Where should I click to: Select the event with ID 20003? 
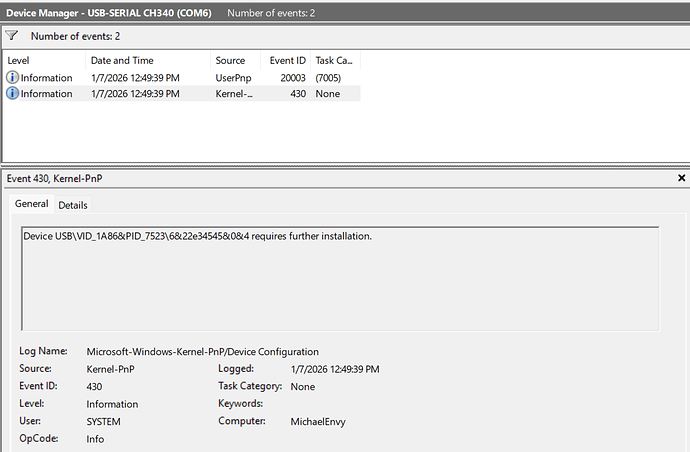pyautogui.click(x=180, y=77)
